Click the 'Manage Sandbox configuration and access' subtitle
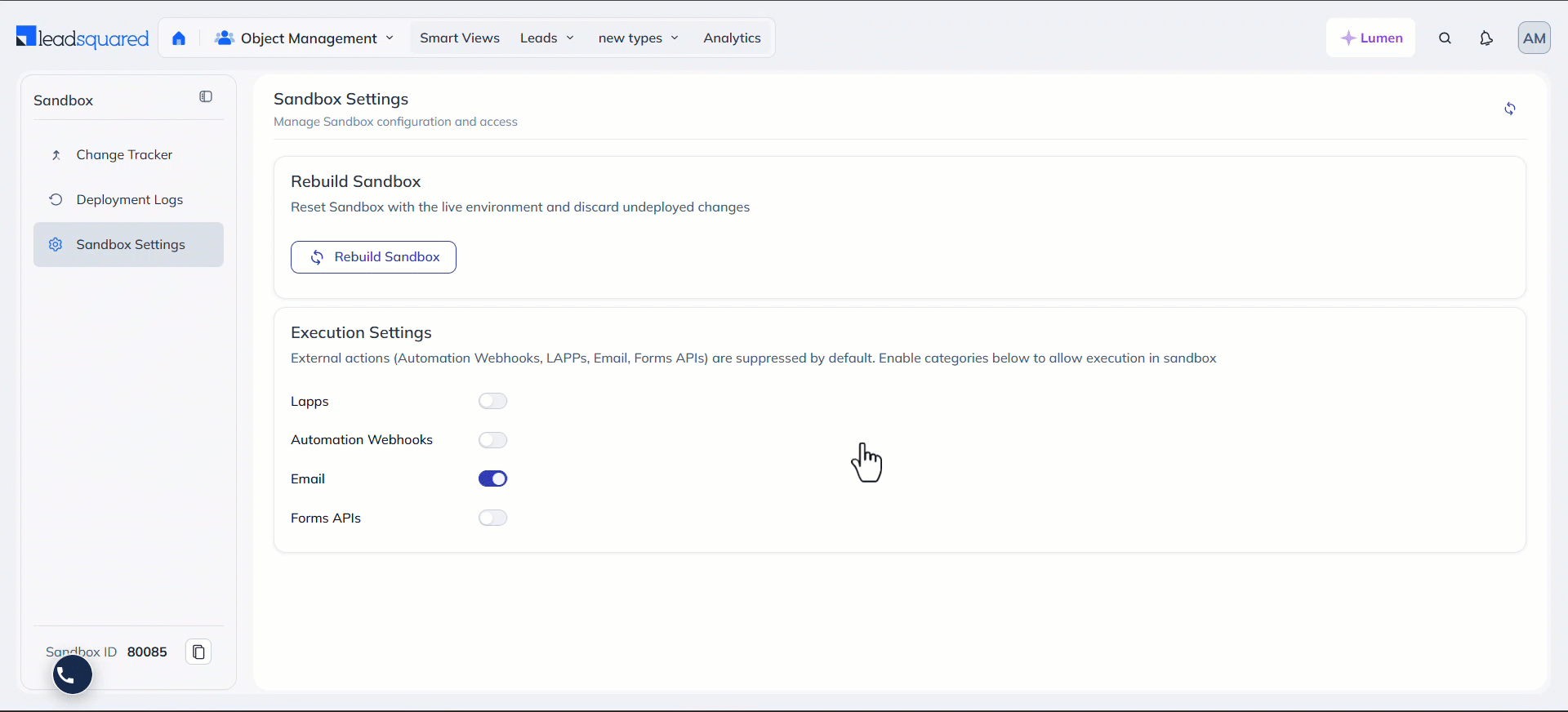The height and width of the screenshot is (712, 1568). click(395, 122)
